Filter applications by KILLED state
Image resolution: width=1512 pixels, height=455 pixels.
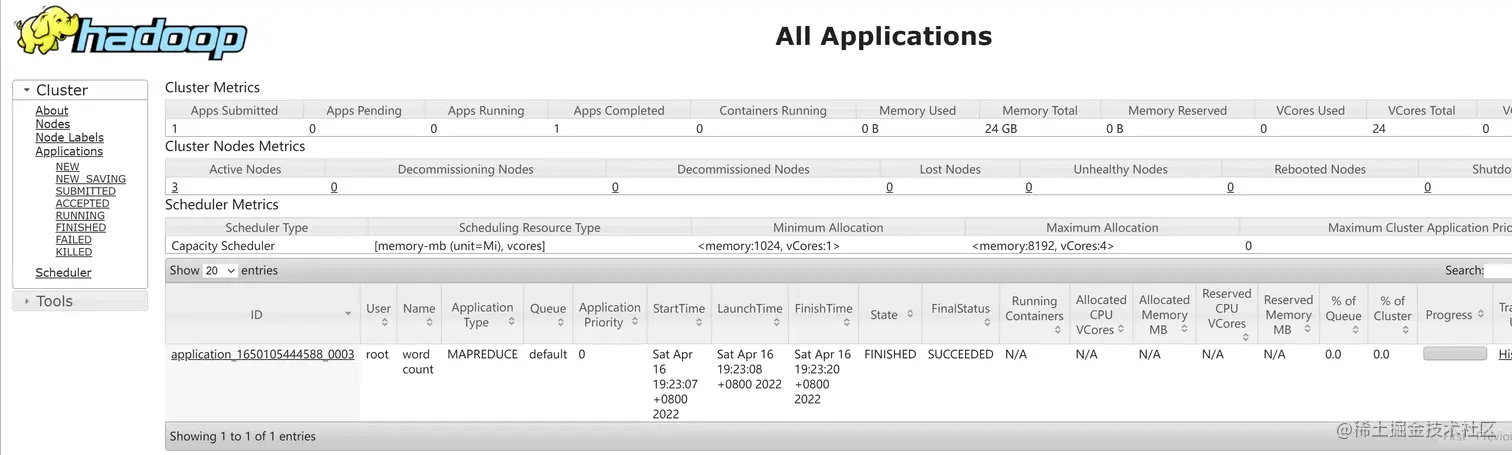74,252
